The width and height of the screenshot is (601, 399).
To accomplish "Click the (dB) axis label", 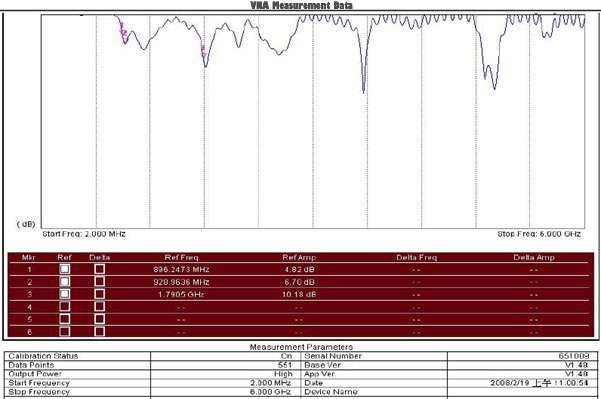I will coord(26,224).
